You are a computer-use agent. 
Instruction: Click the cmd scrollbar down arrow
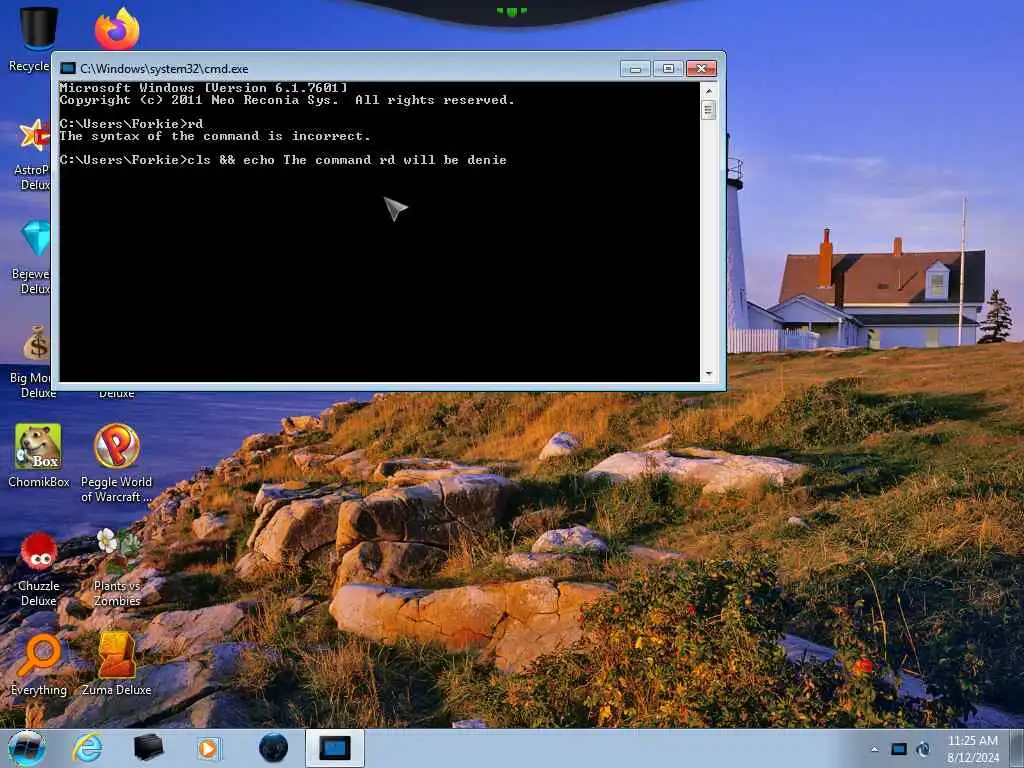[709, 374]
